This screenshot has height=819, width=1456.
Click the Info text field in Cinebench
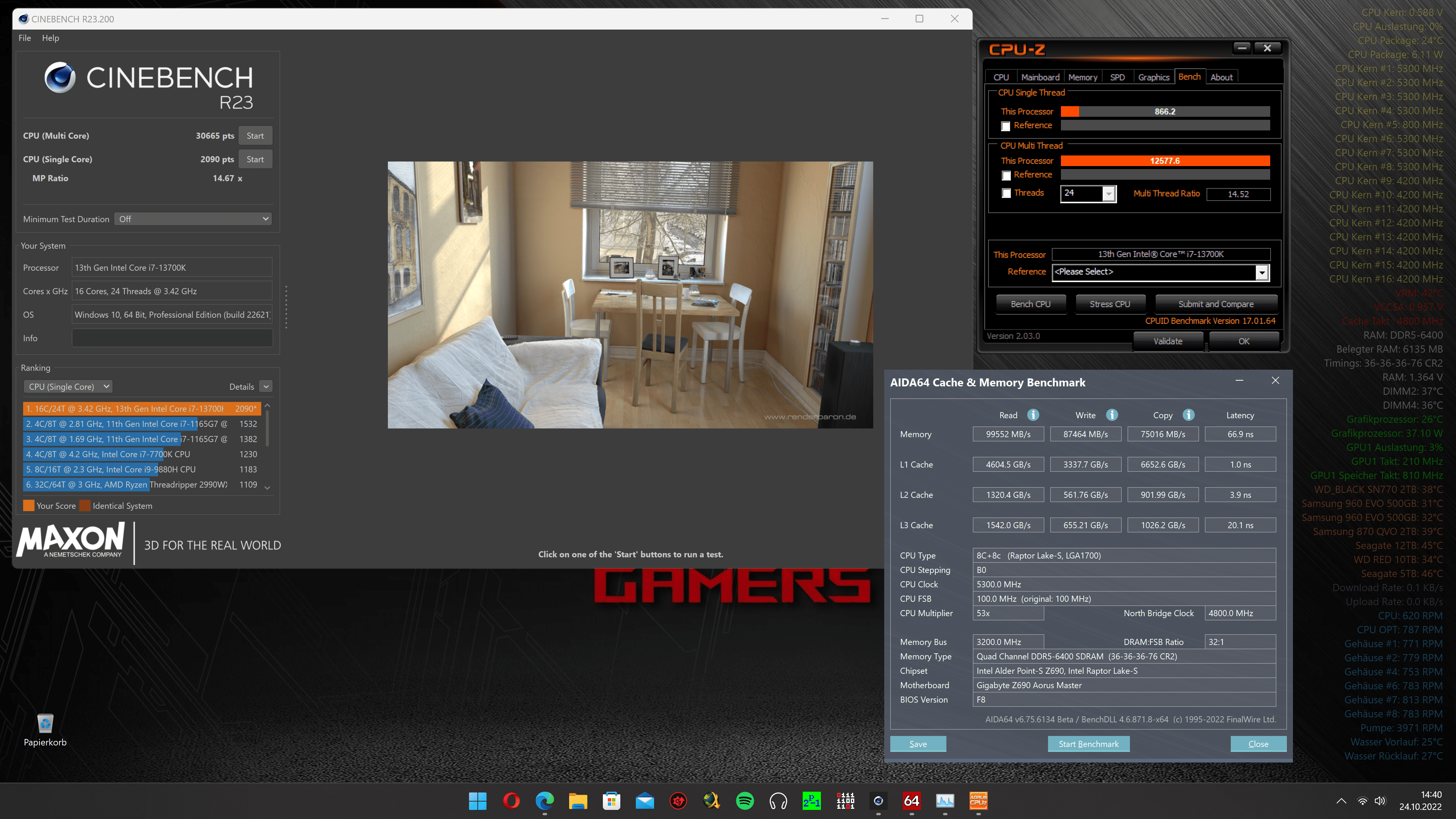[x=172, y=338]
